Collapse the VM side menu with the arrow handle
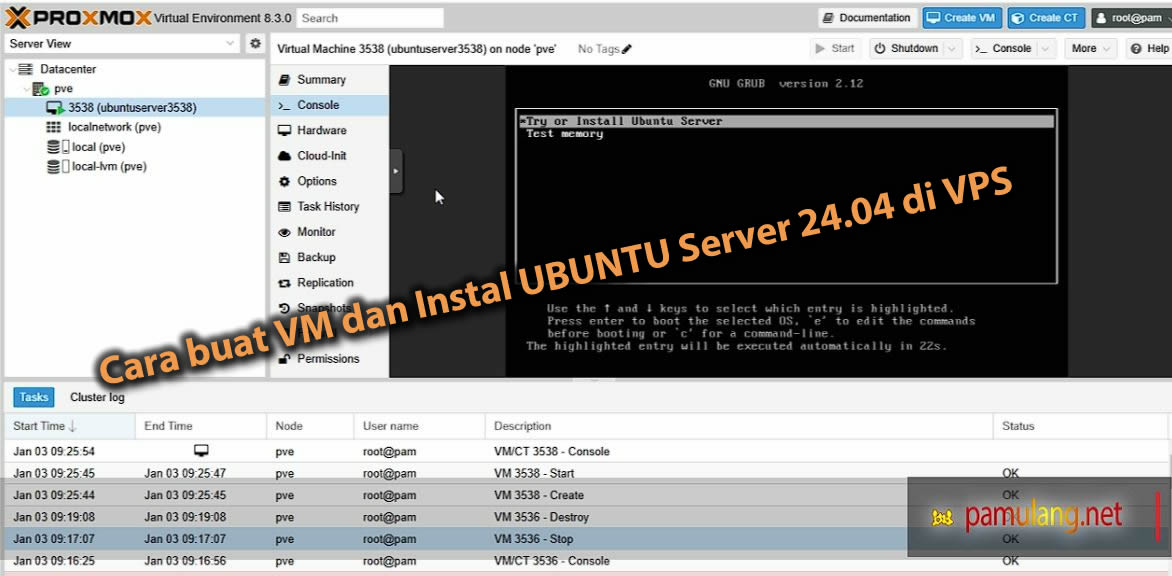 click(x=396, y=171)
